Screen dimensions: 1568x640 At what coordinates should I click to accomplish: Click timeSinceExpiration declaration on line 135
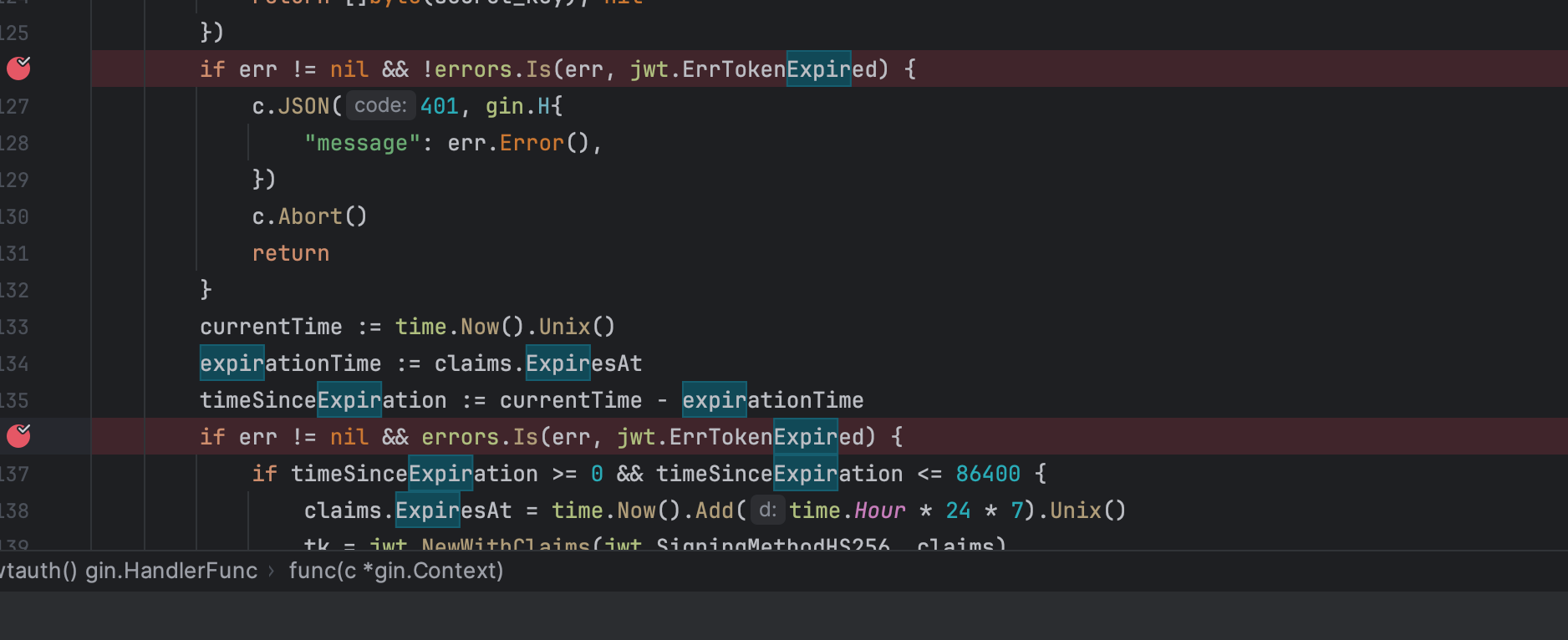[x=323, y=400]
